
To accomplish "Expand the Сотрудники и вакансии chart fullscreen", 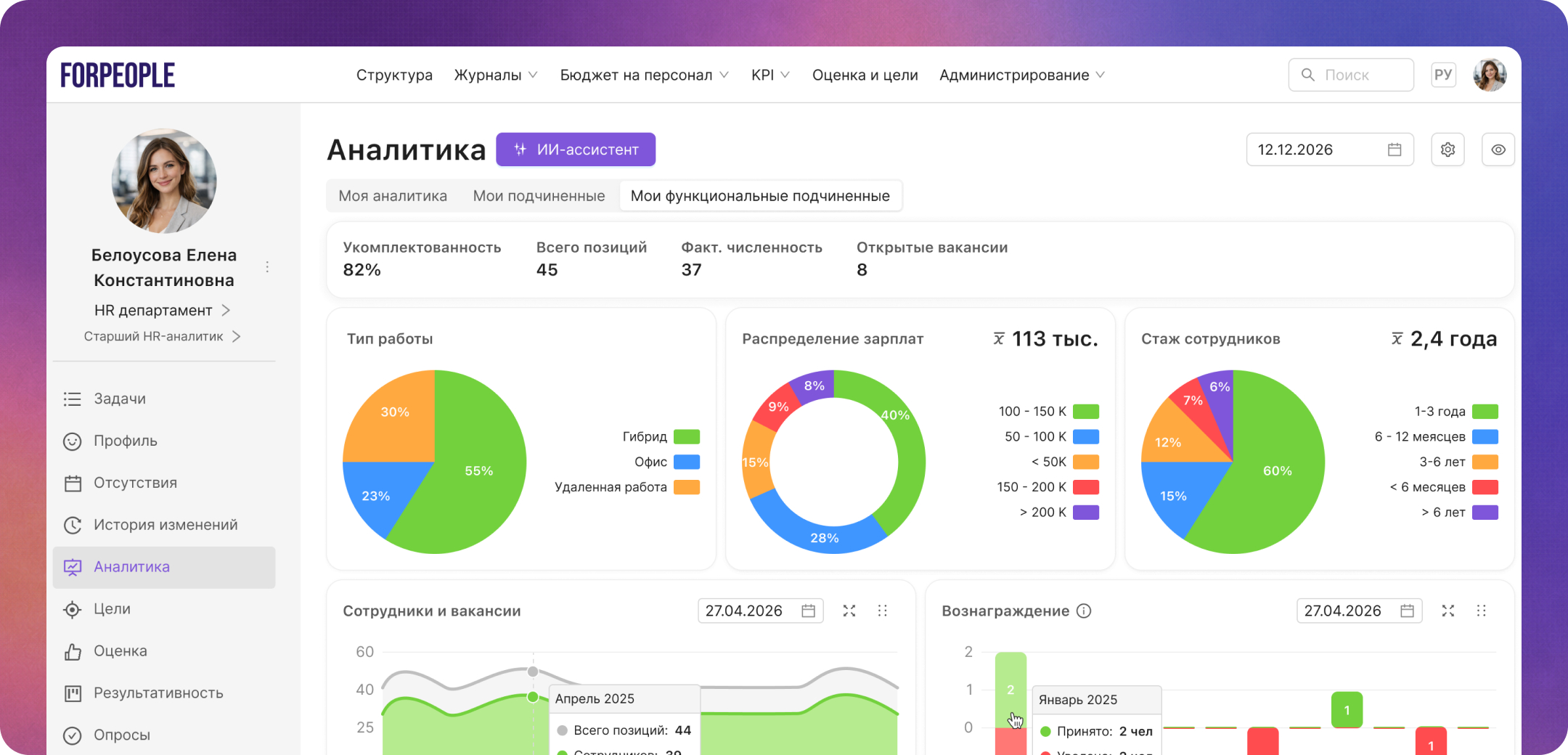I will (849, 611).
